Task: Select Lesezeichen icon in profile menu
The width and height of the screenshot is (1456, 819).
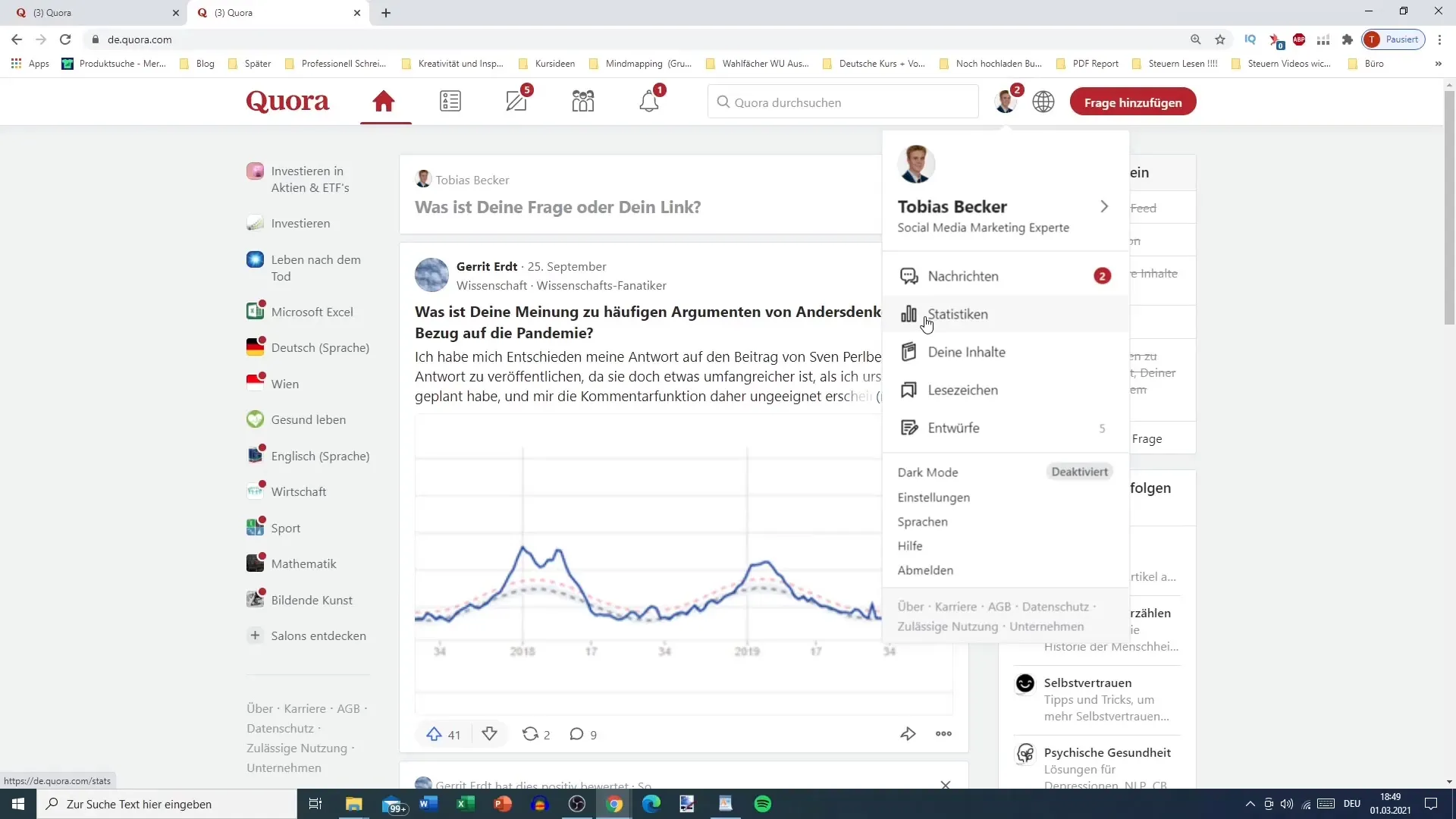Action: click(x=910, y=390)
